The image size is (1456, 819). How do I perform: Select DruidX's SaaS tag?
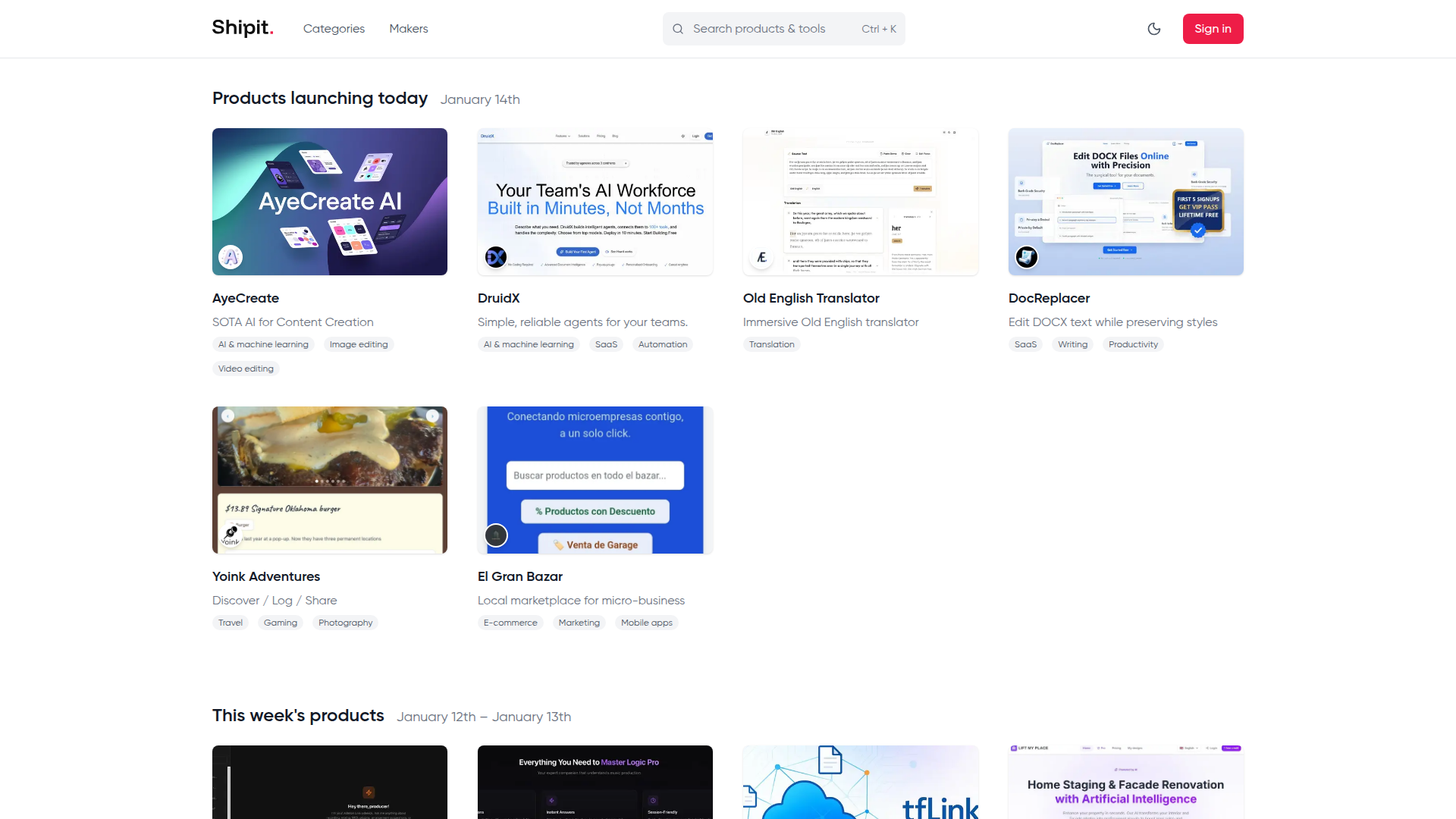[x=607, y=344]
